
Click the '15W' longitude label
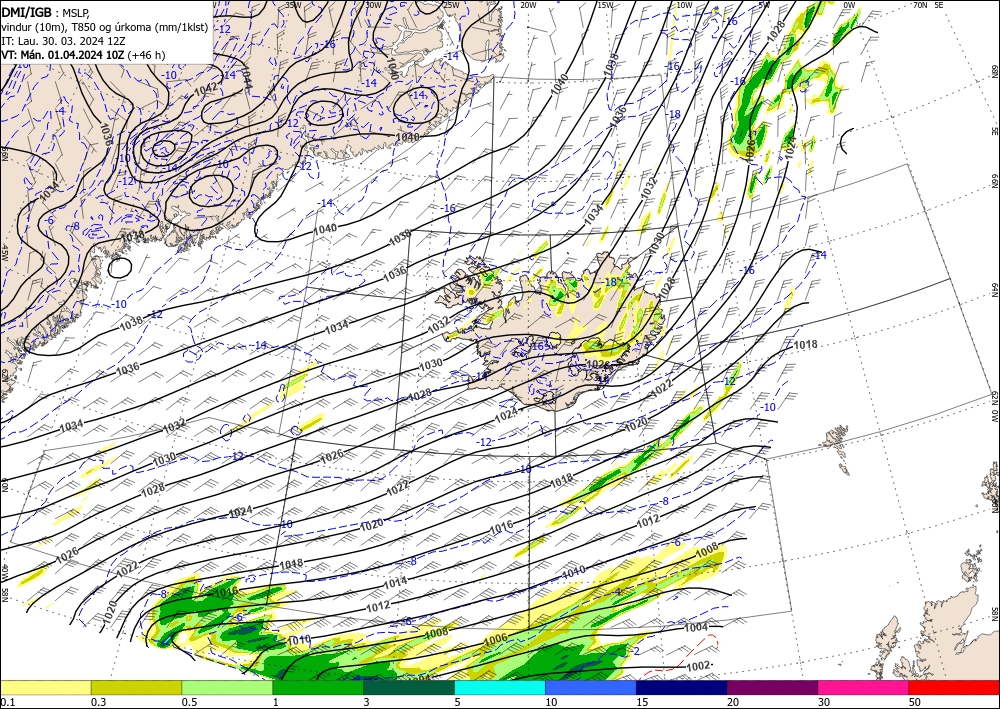click(x=605, y=5)
